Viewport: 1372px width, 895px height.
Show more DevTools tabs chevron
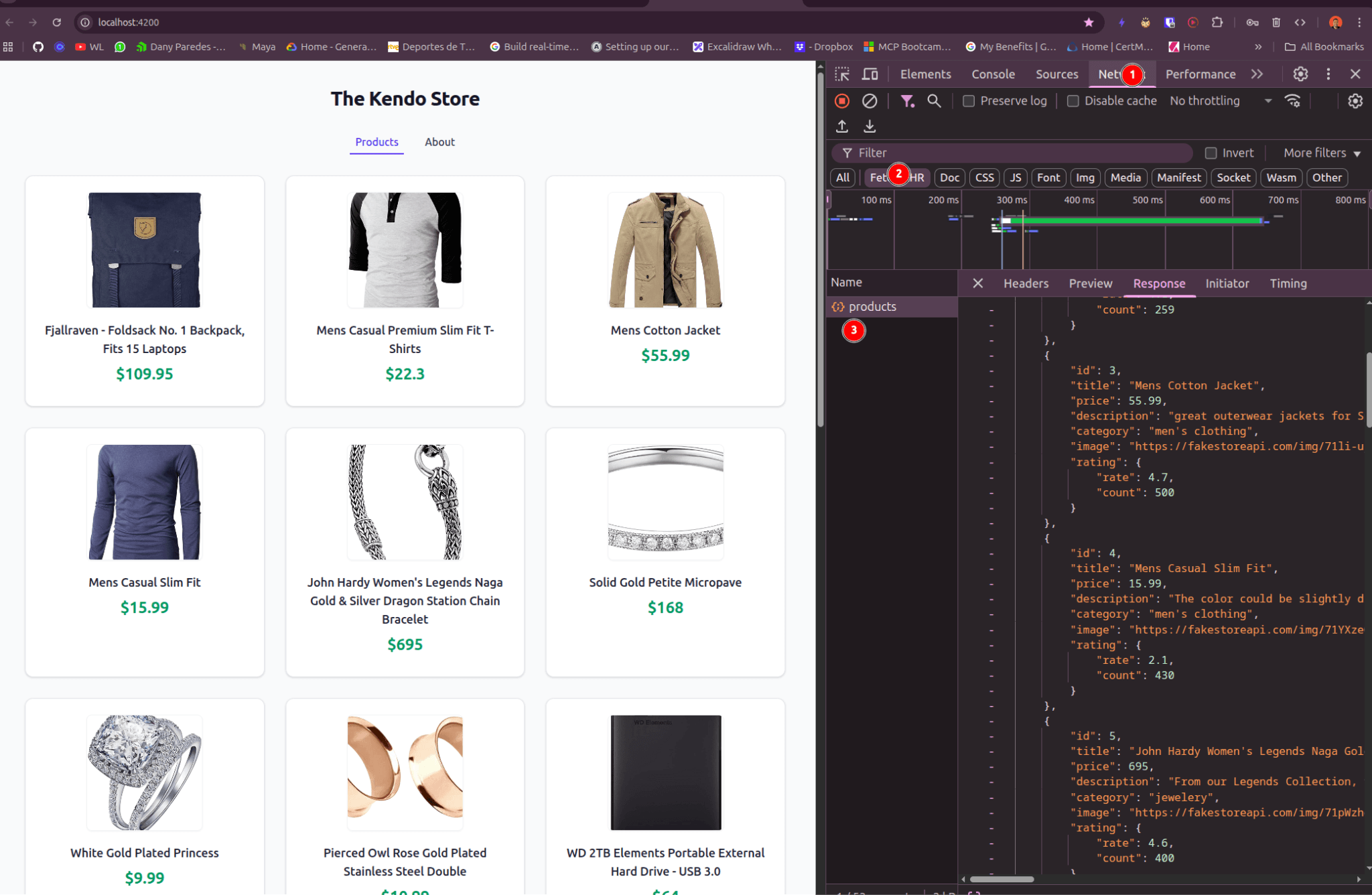(1257, 74)
